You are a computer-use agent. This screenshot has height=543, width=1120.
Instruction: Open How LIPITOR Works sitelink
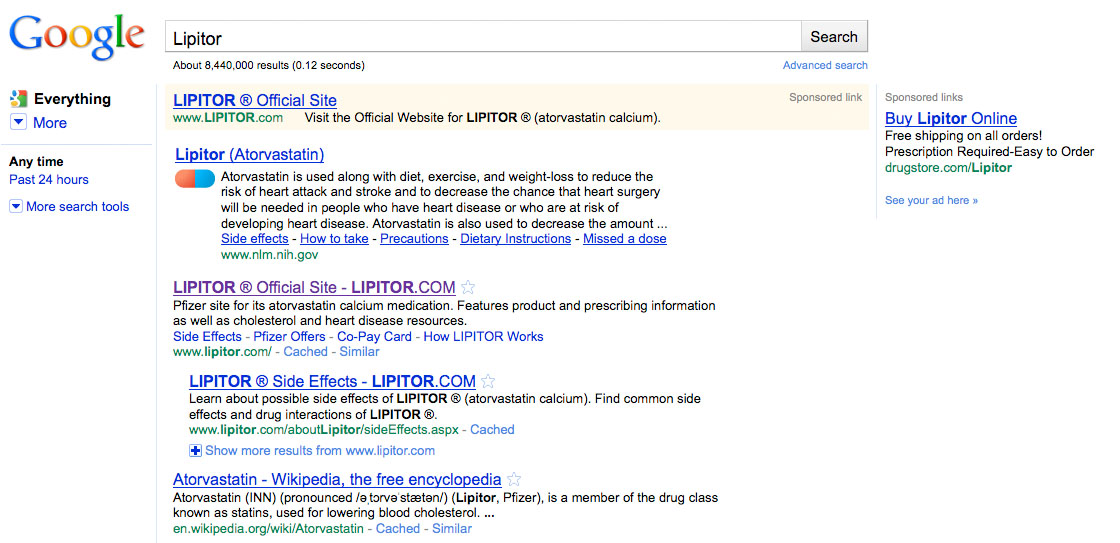point(484,337)
